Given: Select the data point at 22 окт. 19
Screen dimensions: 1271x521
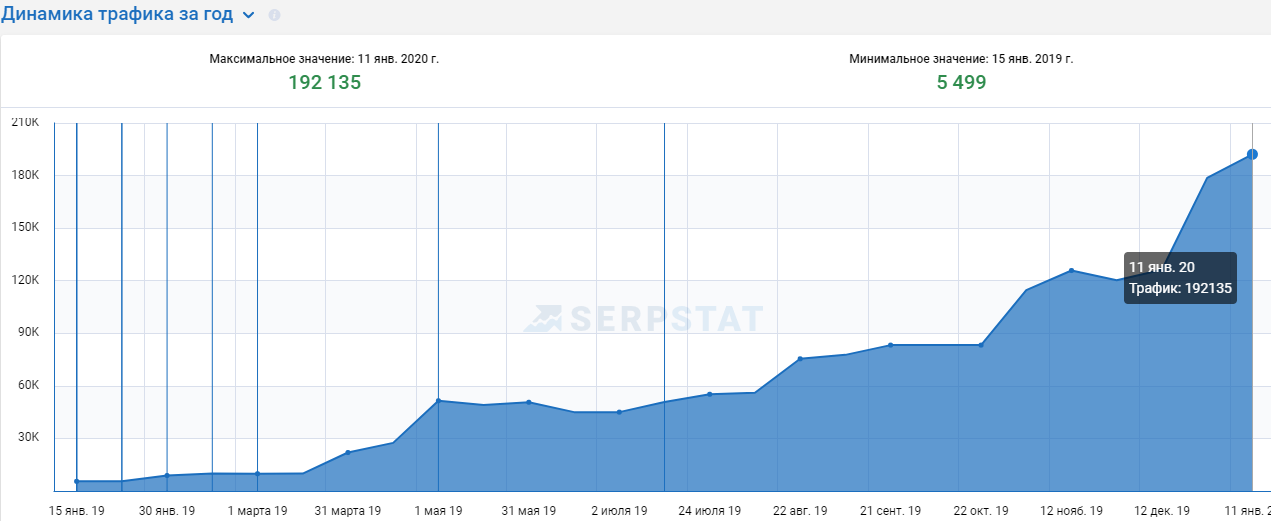Looking at the screenshot, I should point(981,345).
